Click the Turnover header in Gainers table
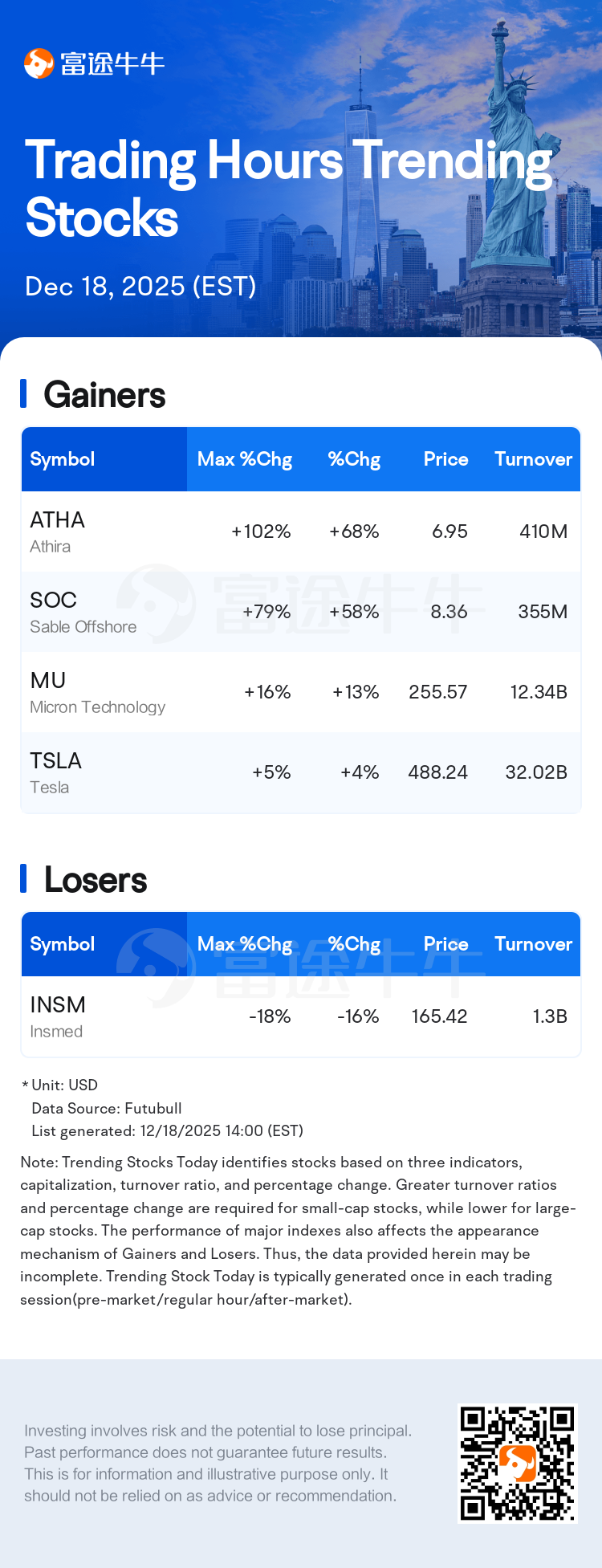Viewport: 602px width, 1568px height. [533, 459]
